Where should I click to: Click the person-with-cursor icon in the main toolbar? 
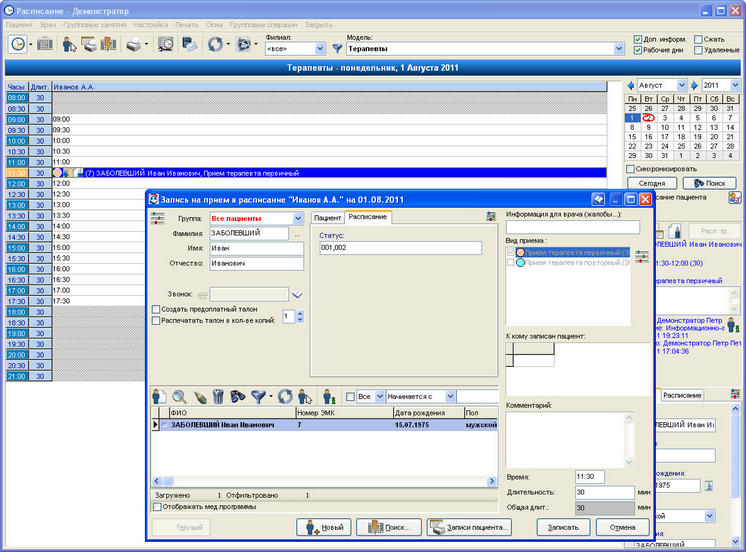click(69, 45)
